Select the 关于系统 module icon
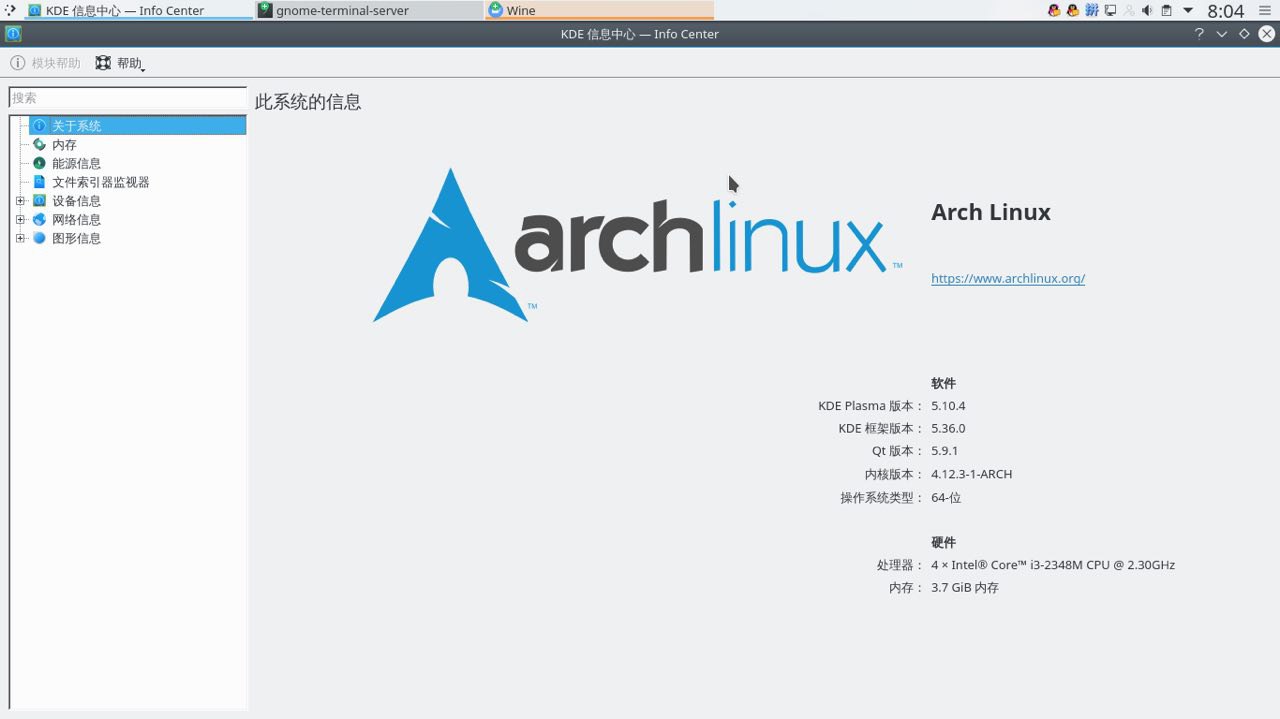 tap(40, 126)
